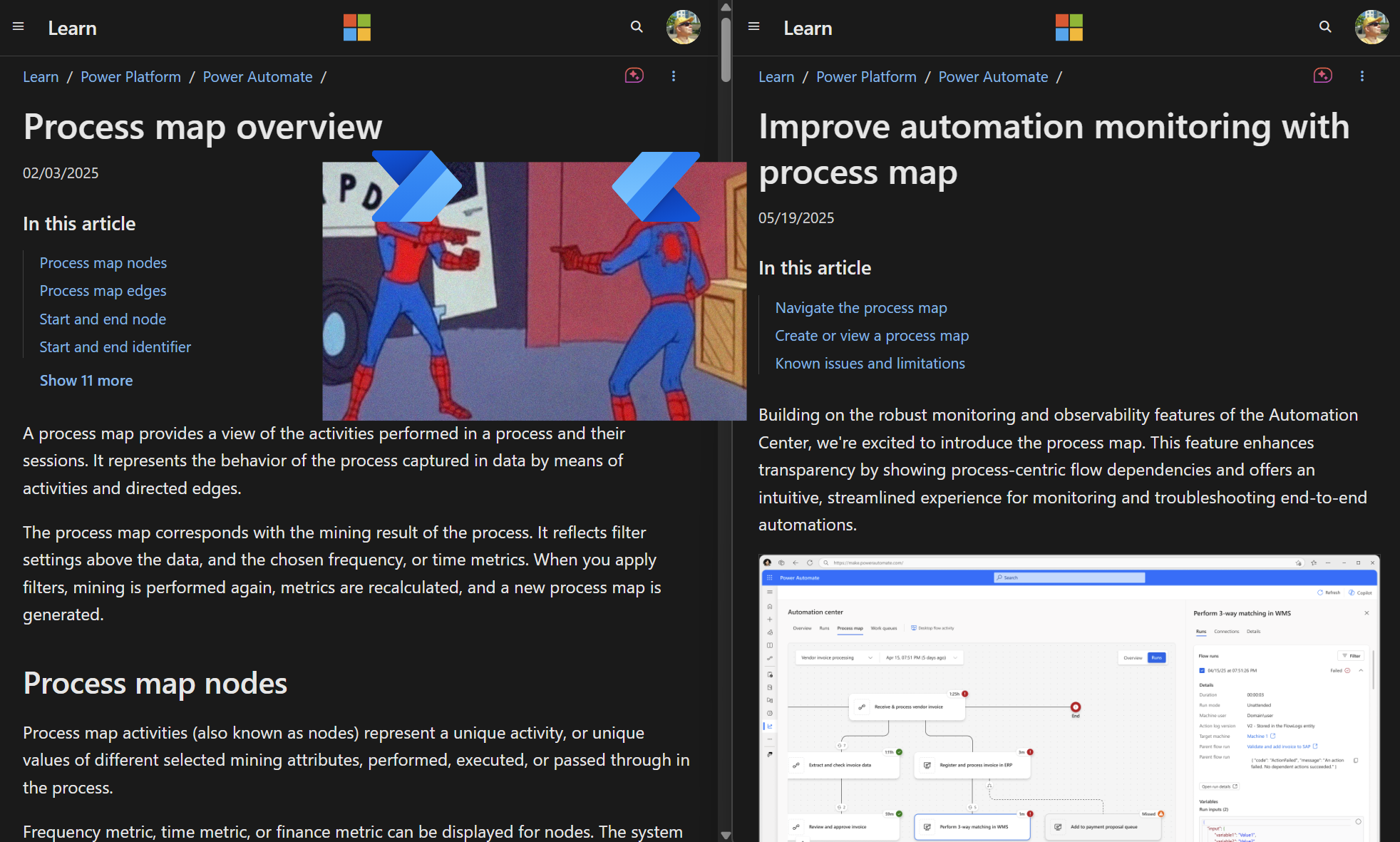Image resolution: width=1400 pixels, height=842 pixels.
Task: Click the Microsoft logo in the right window header
Action: [1069, 27]
